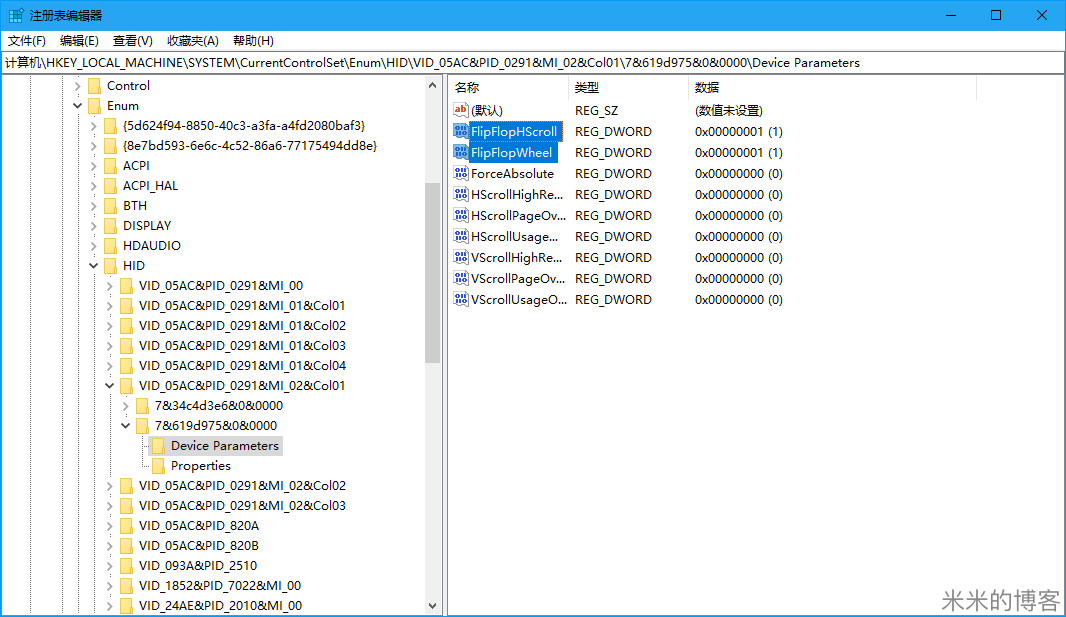Click the ForceAbsolute DWORD icon
The image size is (1066, 617).
pyautogui.click(x=460, y=174)
